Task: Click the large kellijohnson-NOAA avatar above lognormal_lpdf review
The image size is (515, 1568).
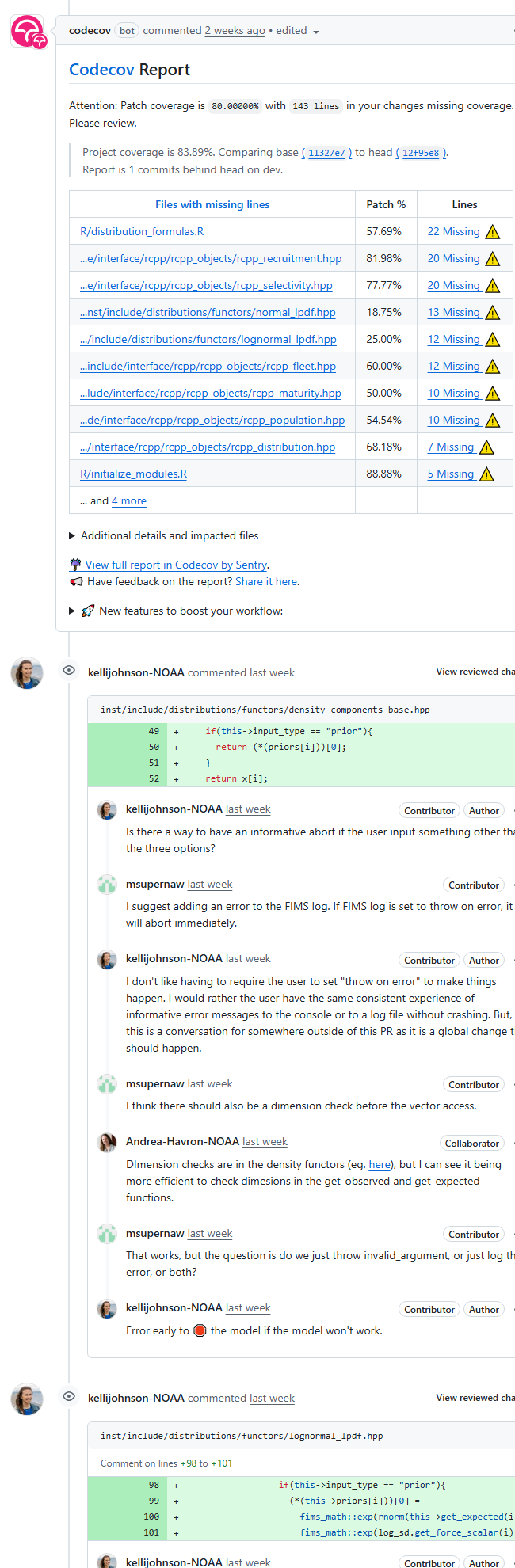Action: pos(26,1399)
